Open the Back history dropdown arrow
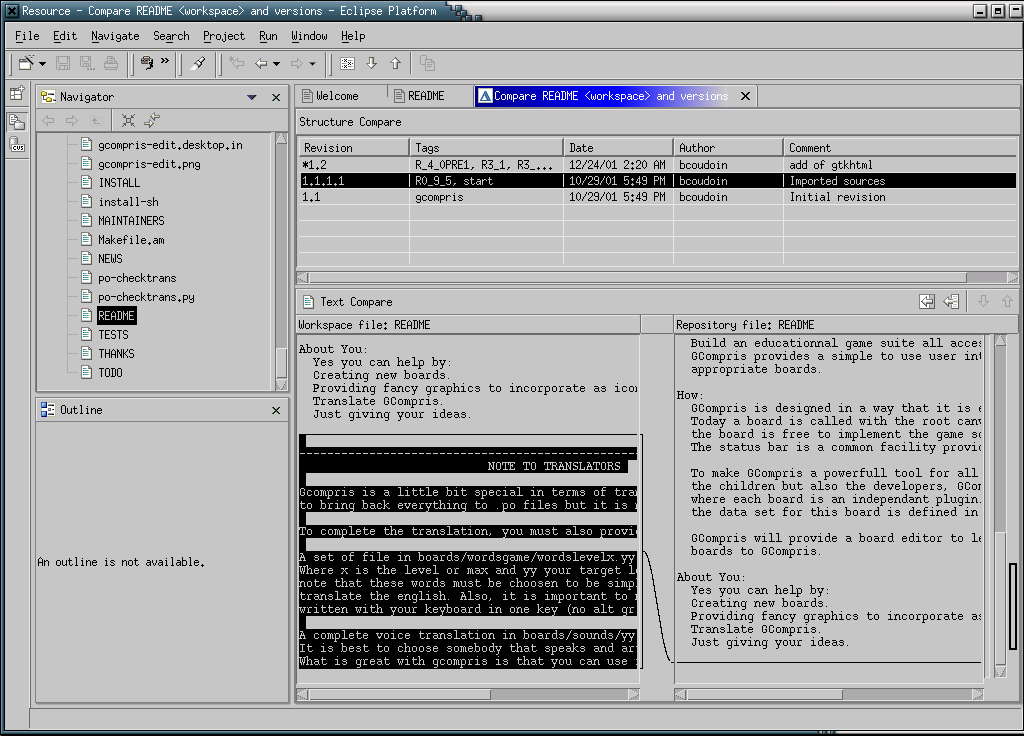This screenshot has width=1024, height=736. coord(276,64)
